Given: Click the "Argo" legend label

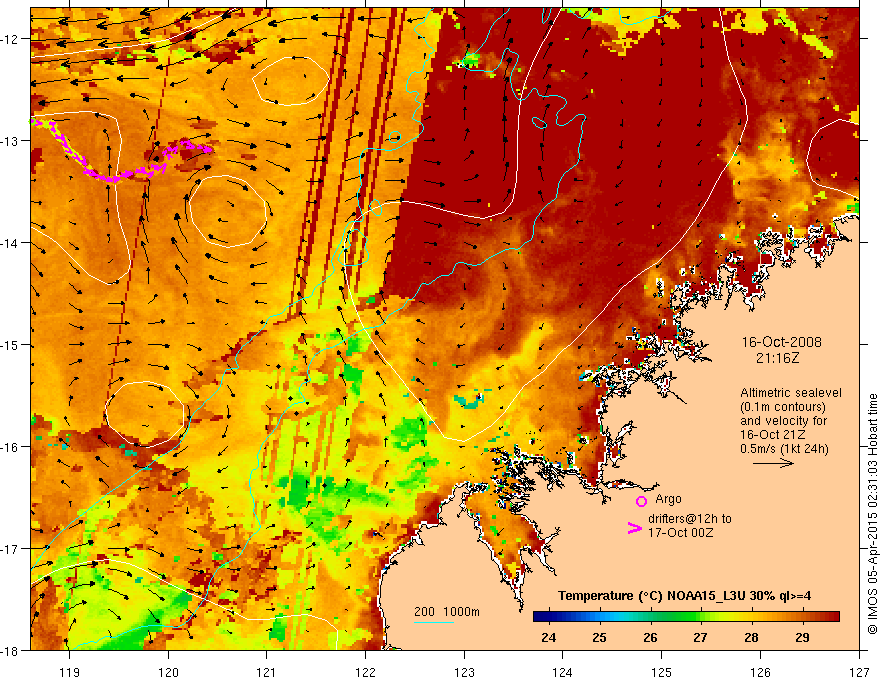Looking at the screenshot, I should click(668, 499).
